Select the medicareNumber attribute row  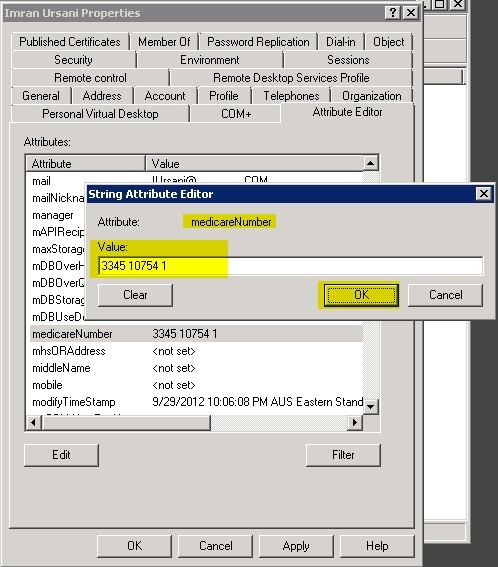pos(196,334)
